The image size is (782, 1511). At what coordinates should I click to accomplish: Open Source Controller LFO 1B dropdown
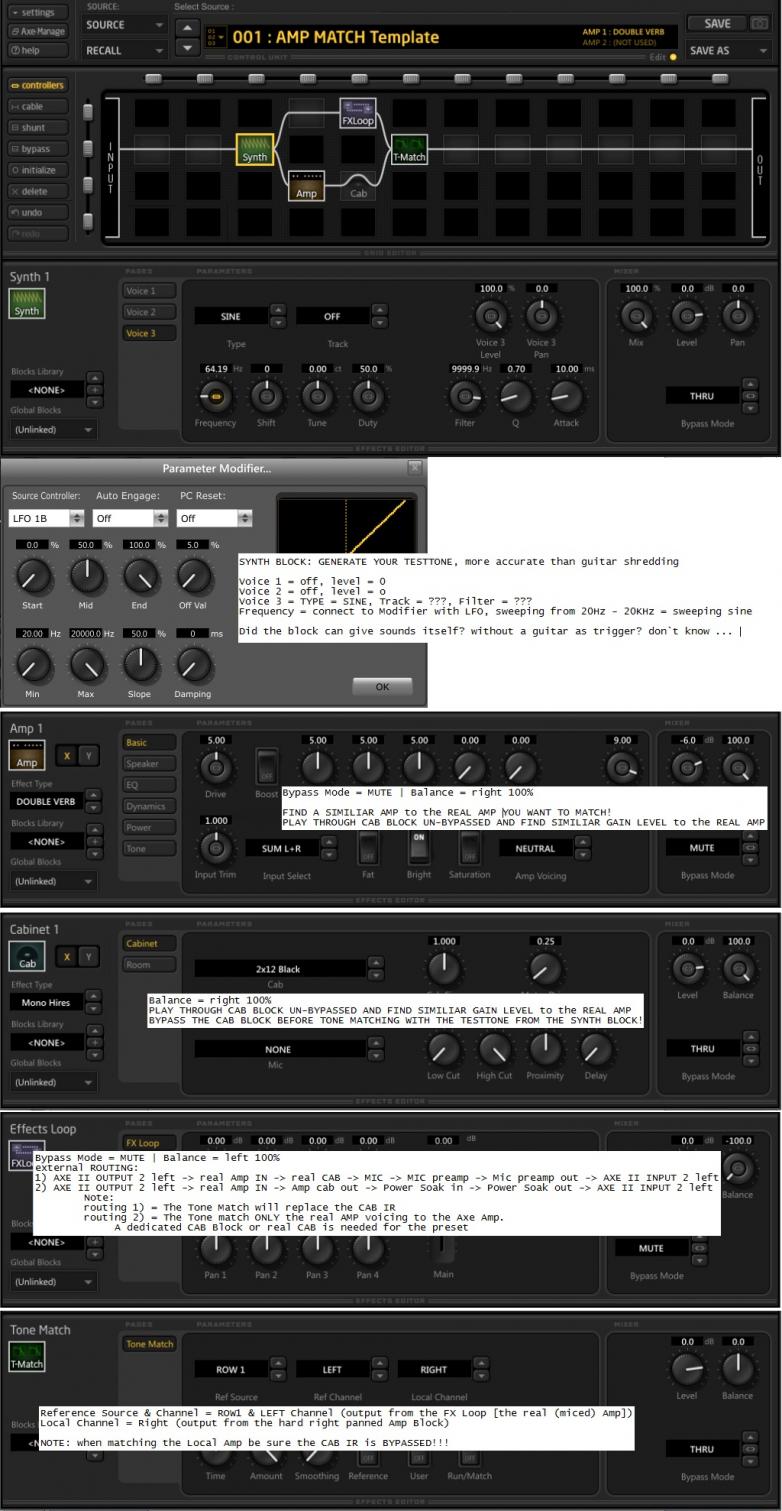(x=47, y=518)
